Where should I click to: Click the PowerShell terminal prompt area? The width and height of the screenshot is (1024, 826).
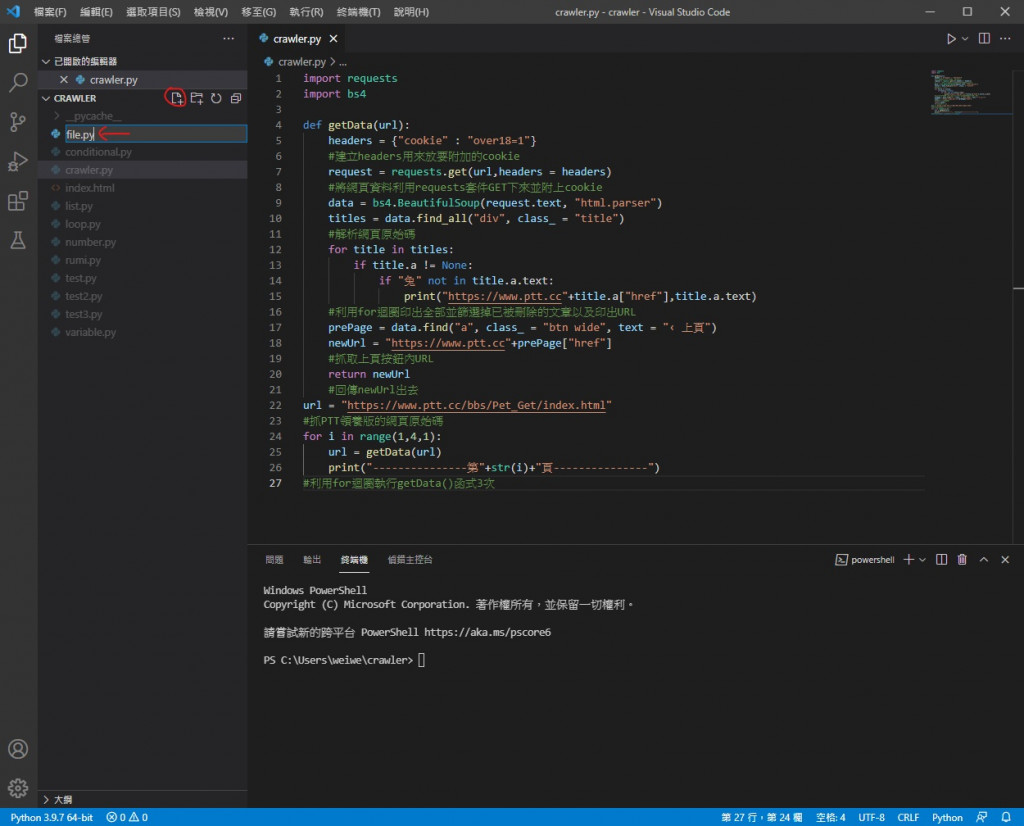click(x=344, y=660)
